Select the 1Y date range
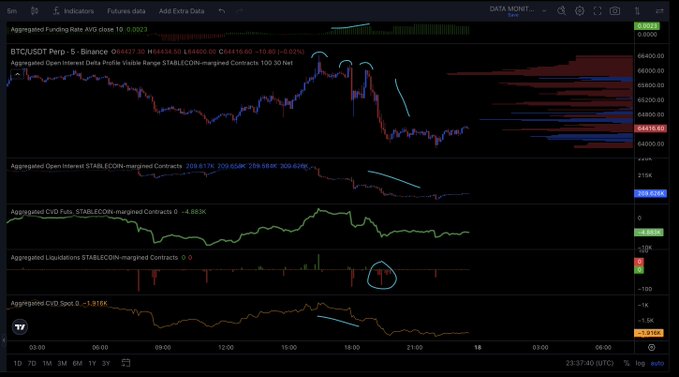Image resolution: width=679 pixels, height=377 pixels. click(92, 363)
